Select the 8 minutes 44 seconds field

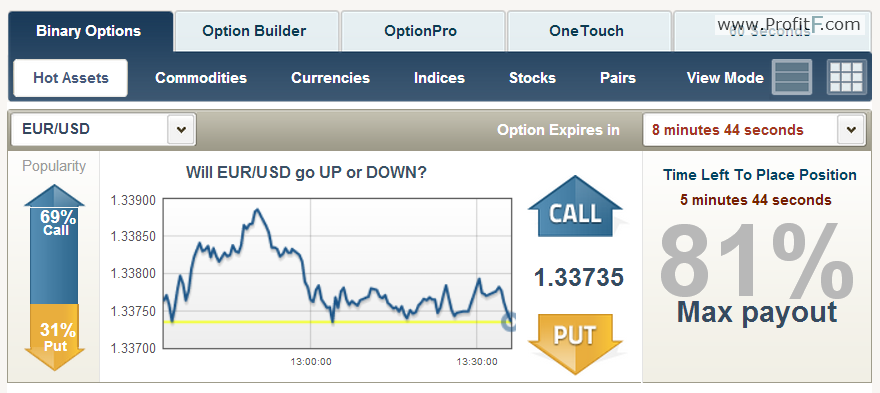740,130
